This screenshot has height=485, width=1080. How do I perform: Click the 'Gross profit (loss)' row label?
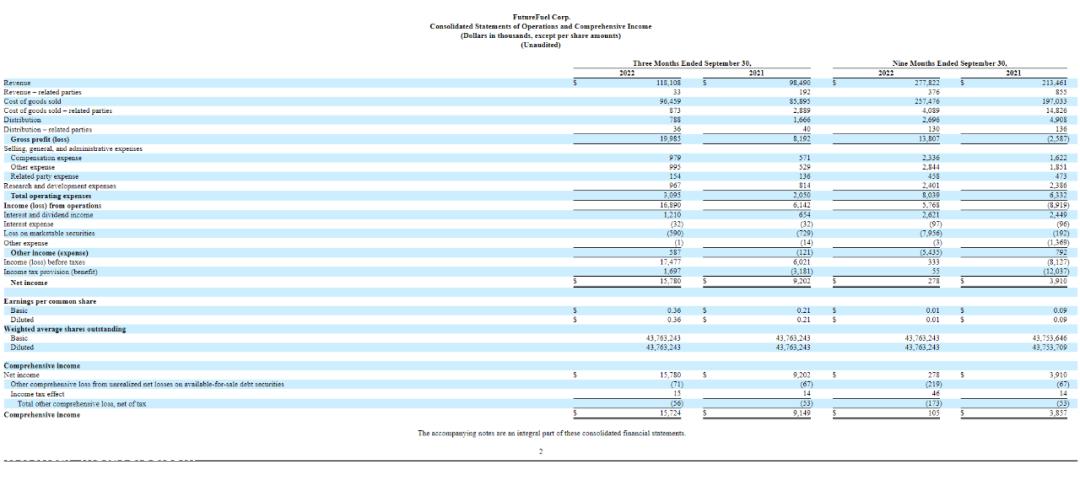pos(40,138)
